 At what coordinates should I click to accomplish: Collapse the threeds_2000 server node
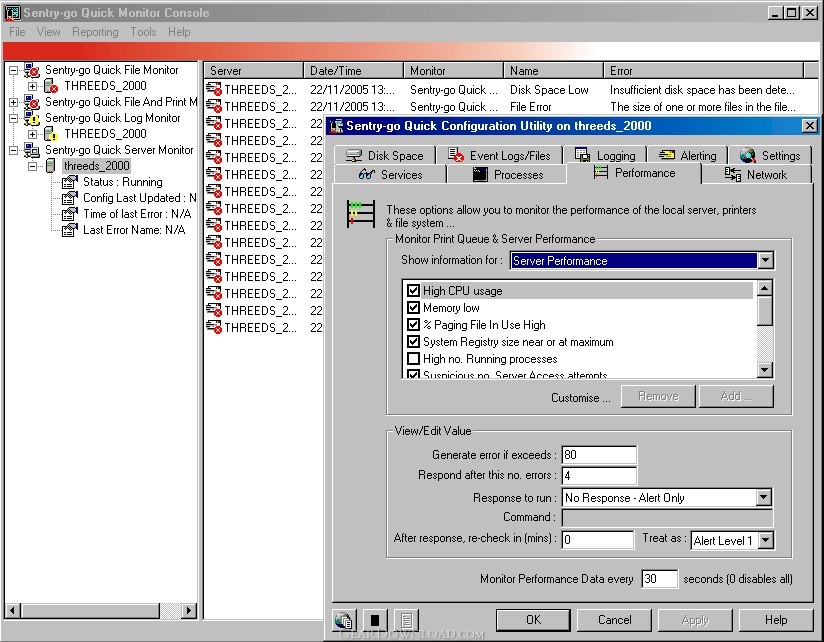[x=33, y=166]
